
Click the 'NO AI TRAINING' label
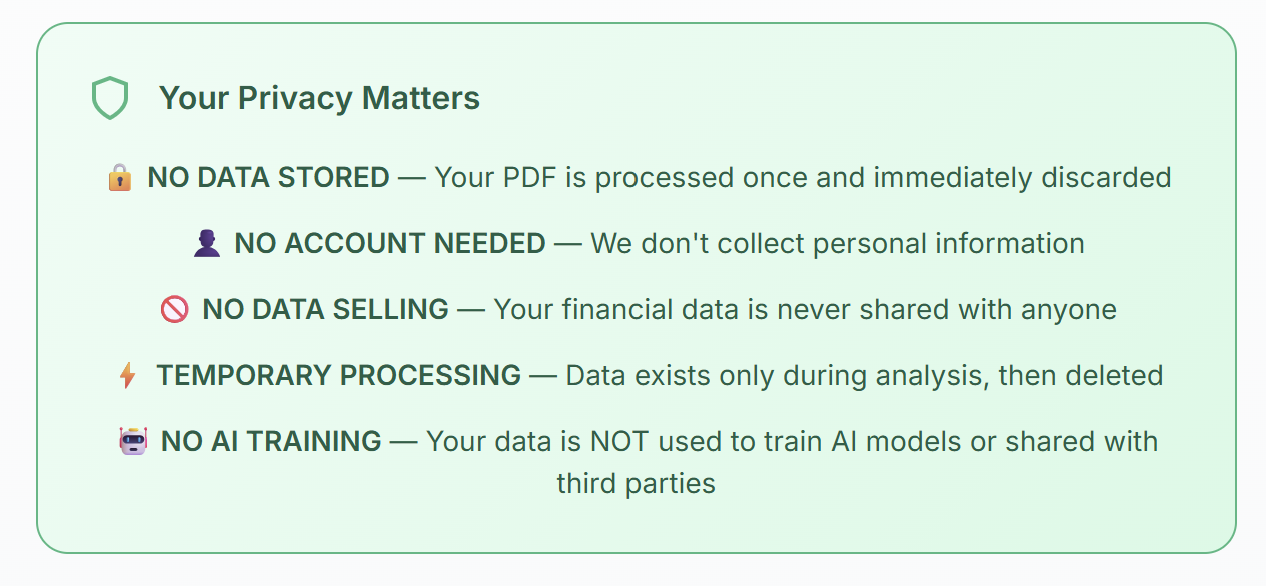tap(271, 441)
